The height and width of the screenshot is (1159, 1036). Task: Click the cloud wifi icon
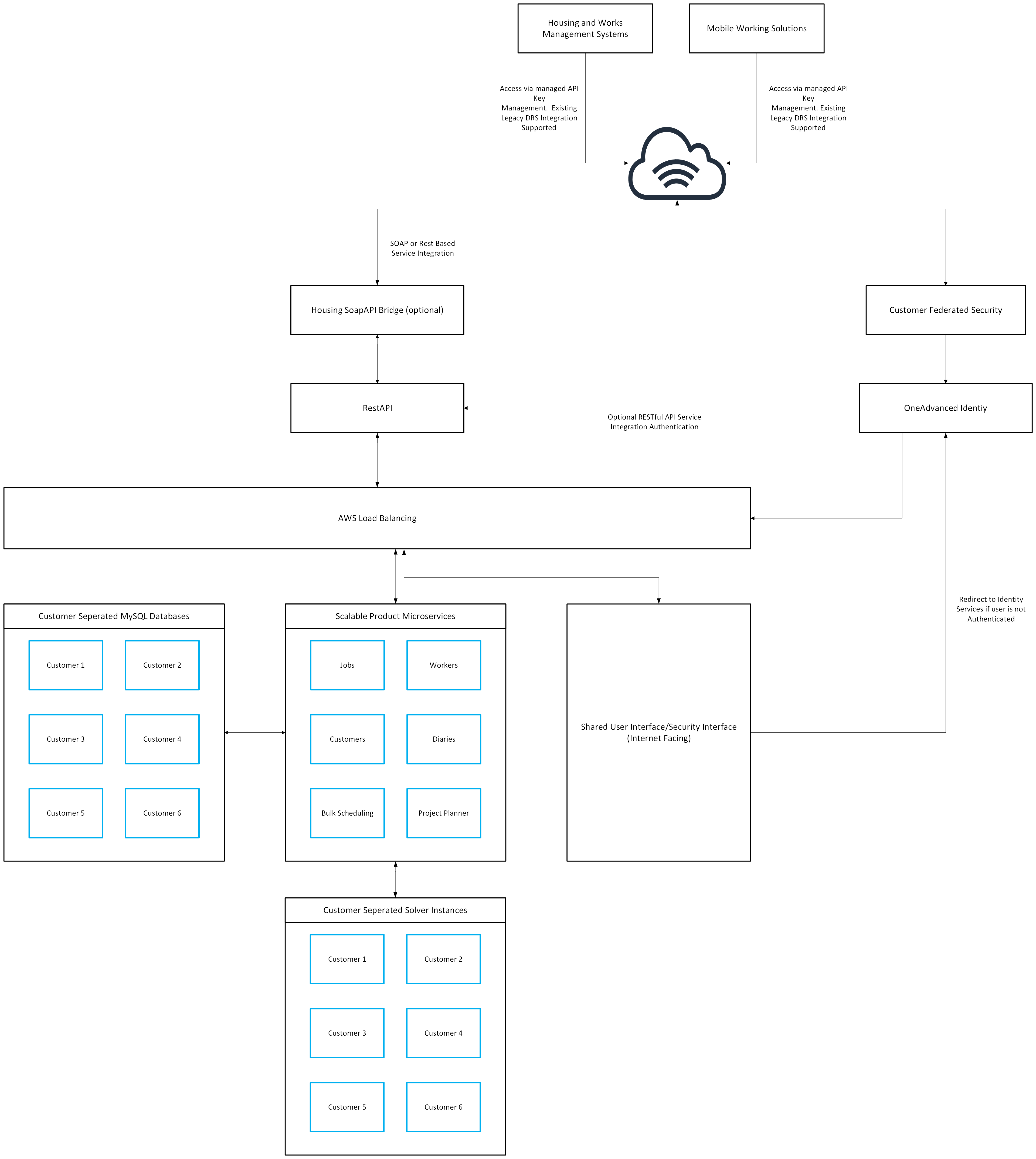click(676, 165)
